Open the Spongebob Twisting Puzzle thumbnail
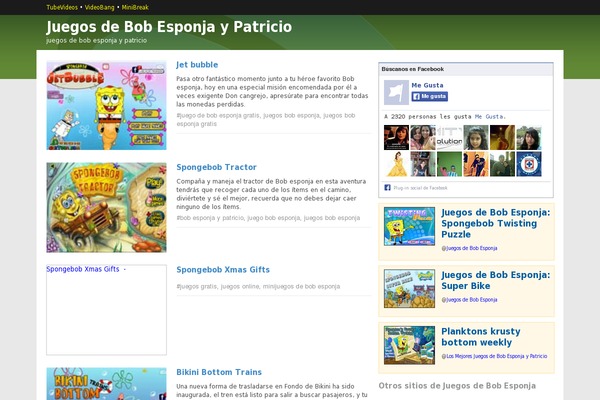The height and width of the screenshot is (400, 600). [x=409, y=226]
